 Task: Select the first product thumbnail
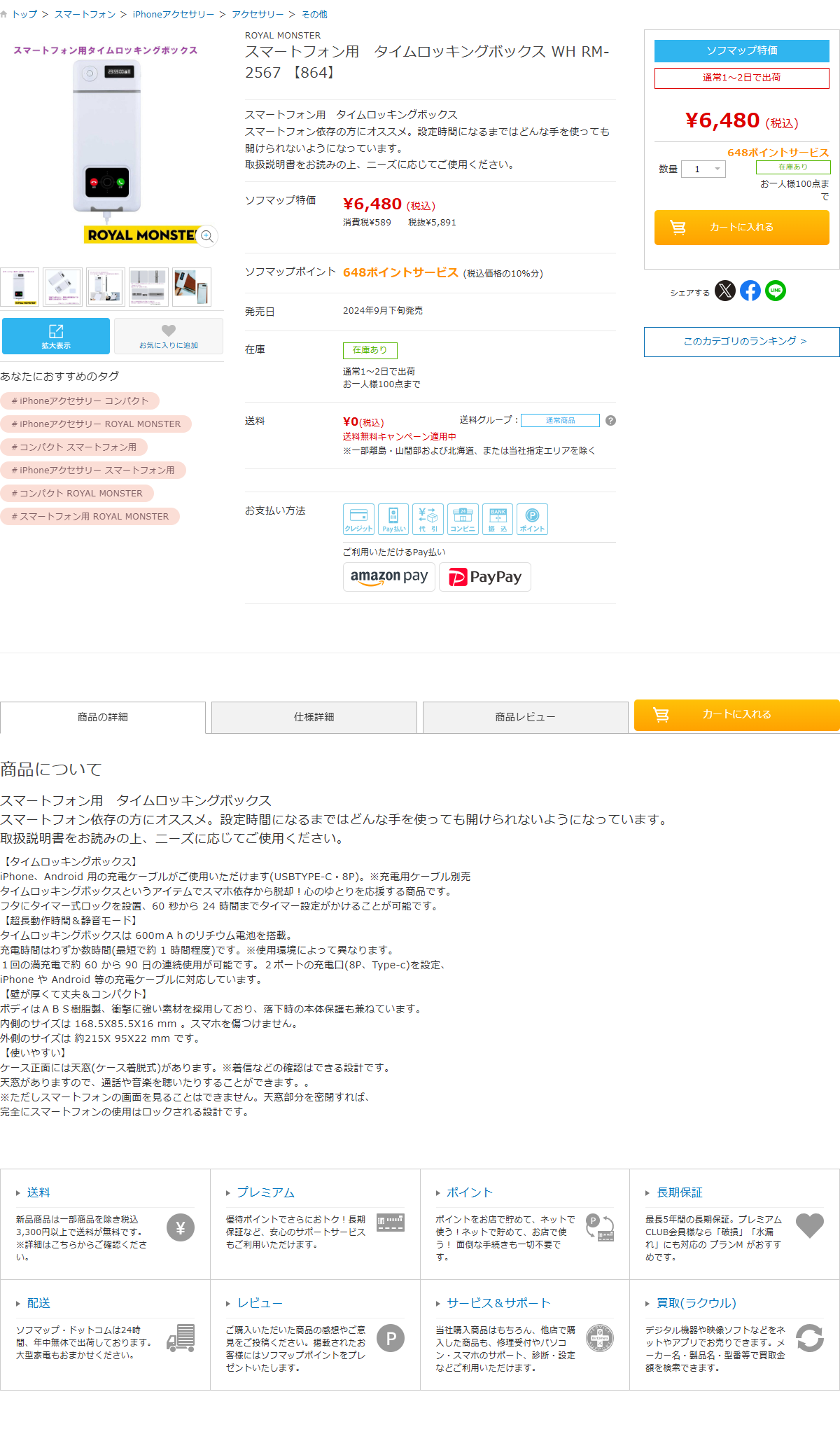[x=19, y=287]
